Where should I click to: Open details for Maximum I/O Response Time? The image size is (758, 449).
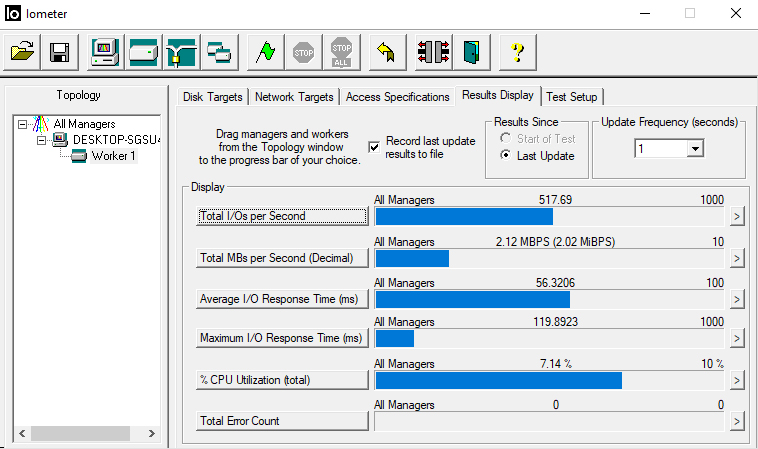point(736,338)
